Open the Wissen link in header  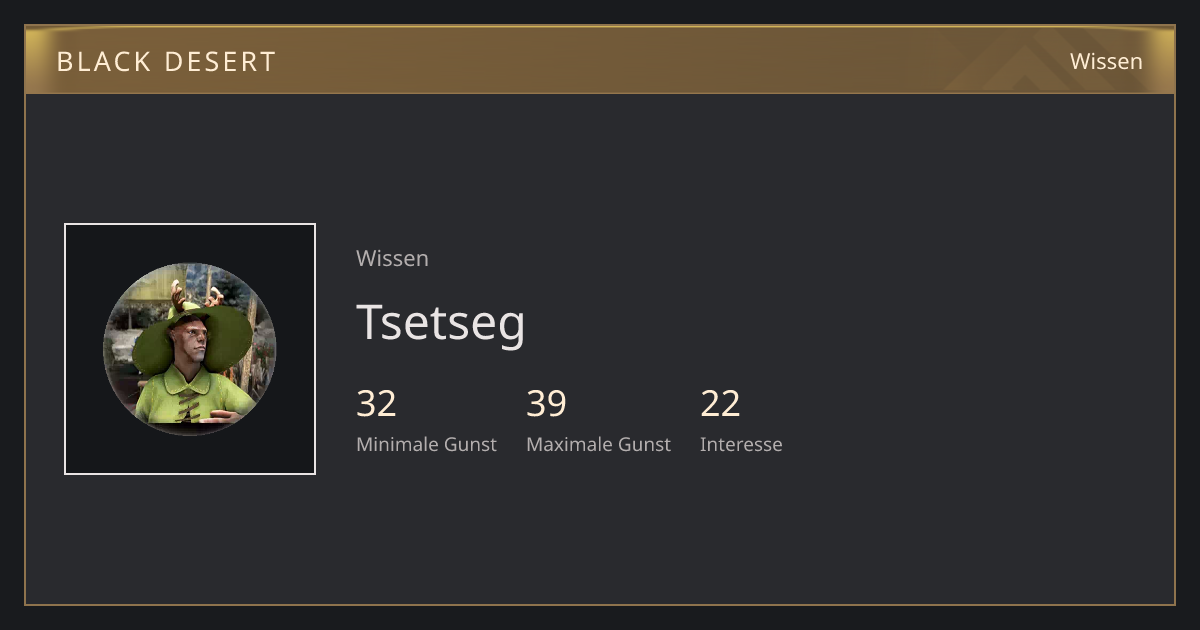pos(1106,61)
